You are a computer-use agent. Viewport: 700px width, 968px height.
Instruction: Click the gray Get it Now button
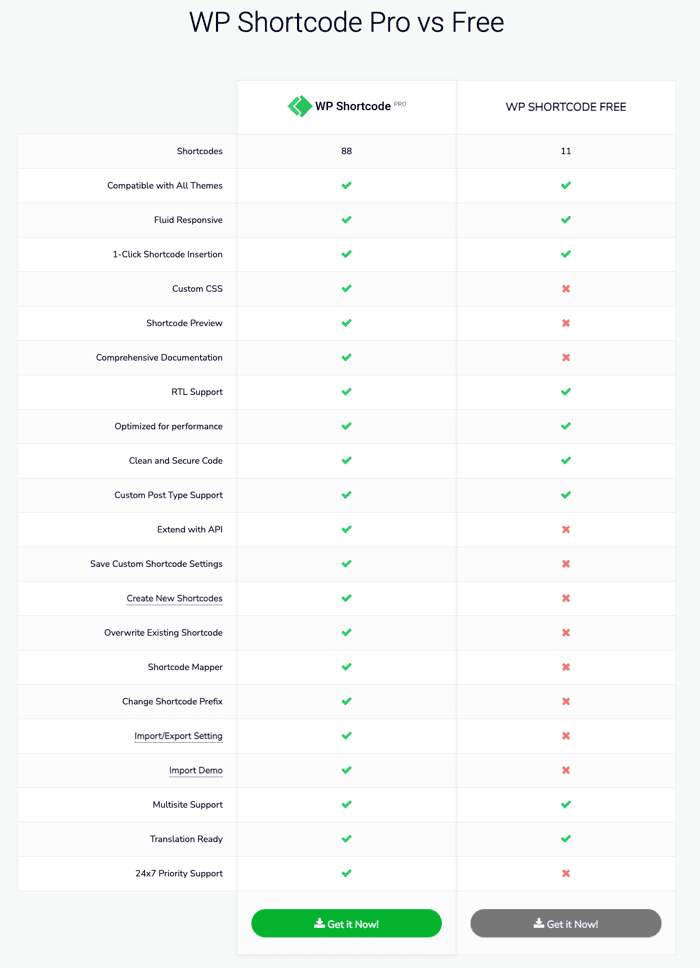[565, 923]
